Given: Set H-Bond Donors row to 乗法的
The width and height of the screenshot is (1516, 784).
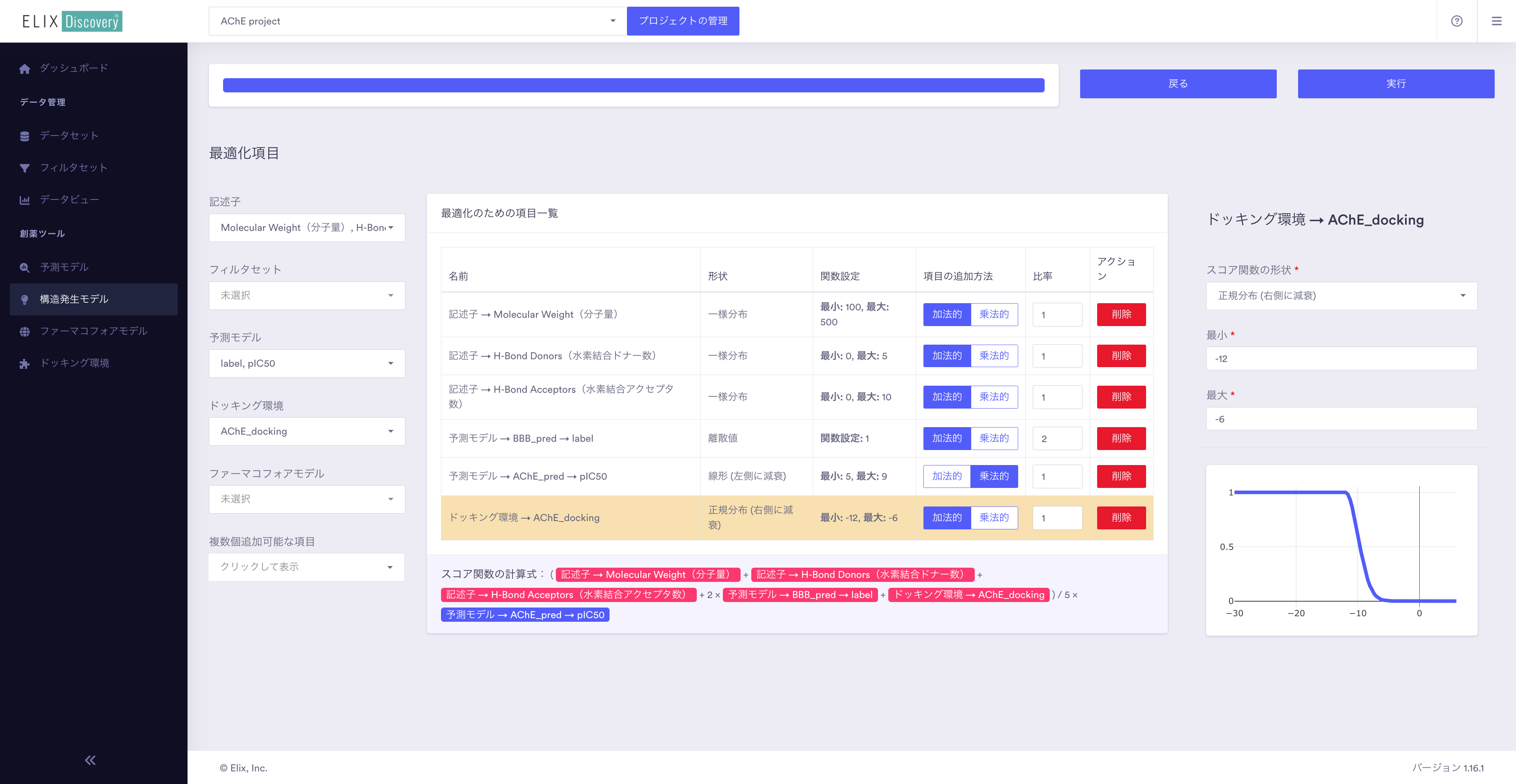Looking at the screenshot, I should [994, 356].
